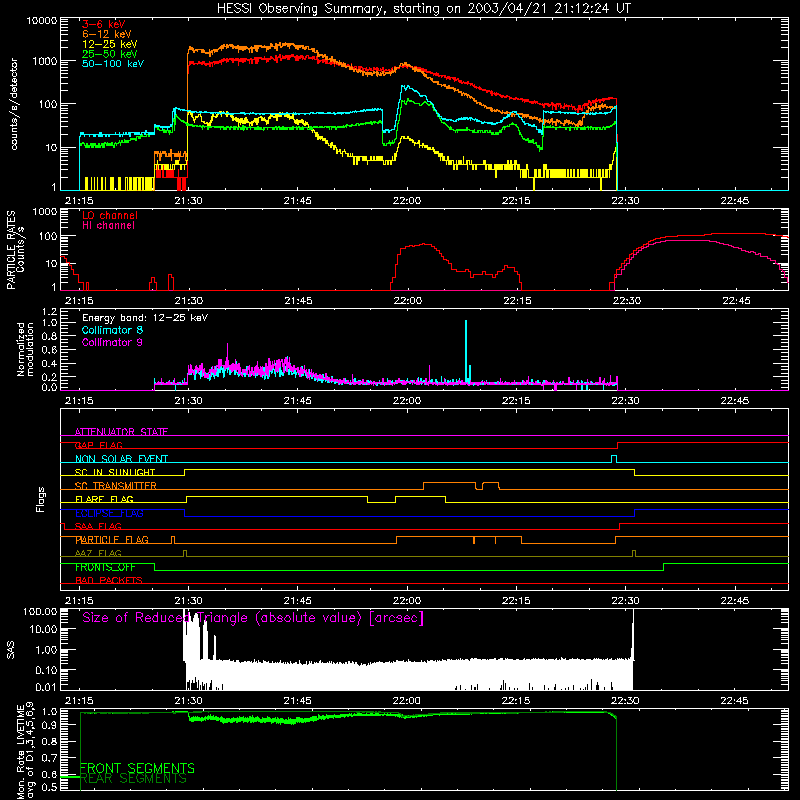Image resolution: width=800 pixels, height=800 pixels.
Task: Click the GAP FLAG label
Action: tap(98, 445)
